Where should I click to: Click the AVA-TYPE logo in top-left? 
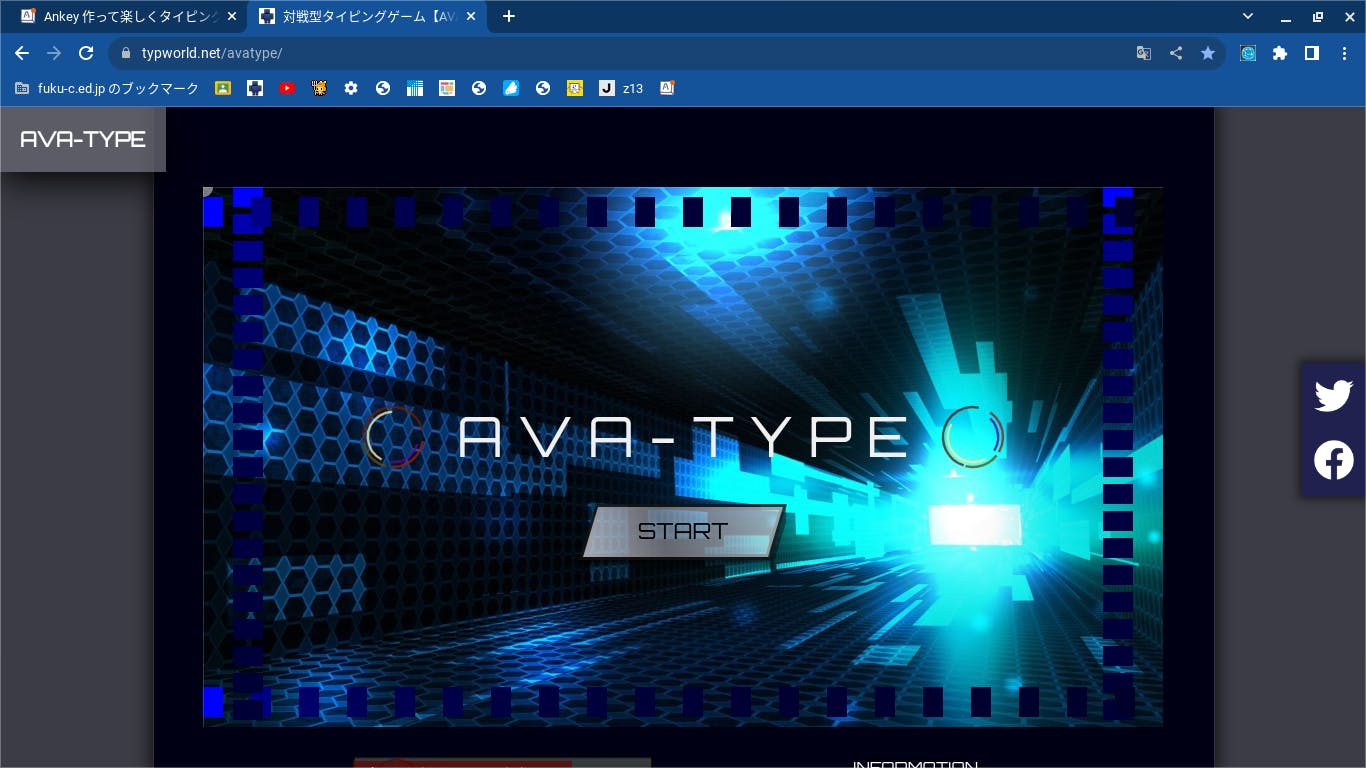tap(83, 139)
